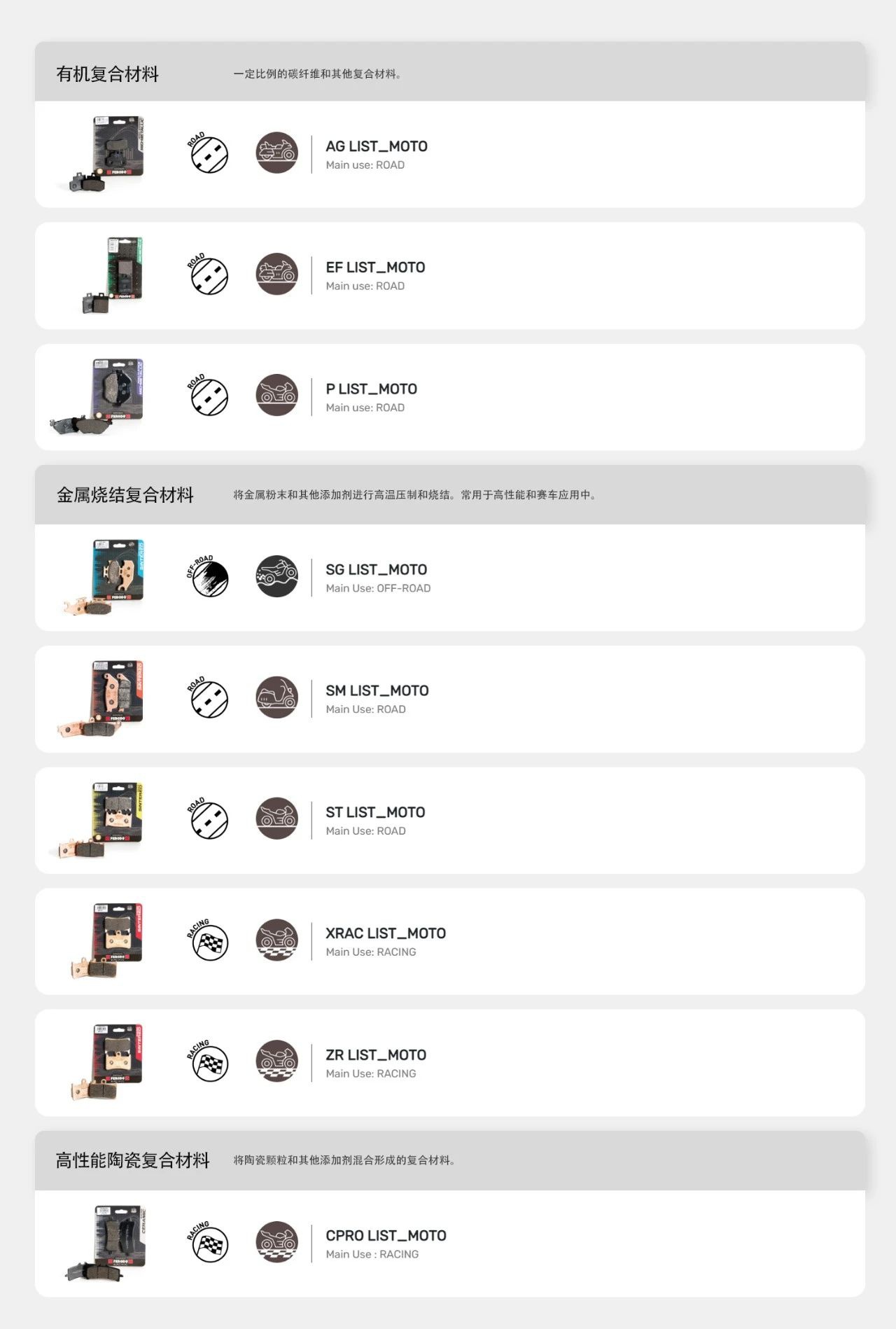This screenshot has width=896, height=1329.
Task: Open the XRAC LIST_MOTO product link
Action: pyautogui.click(x=385, y=933)
